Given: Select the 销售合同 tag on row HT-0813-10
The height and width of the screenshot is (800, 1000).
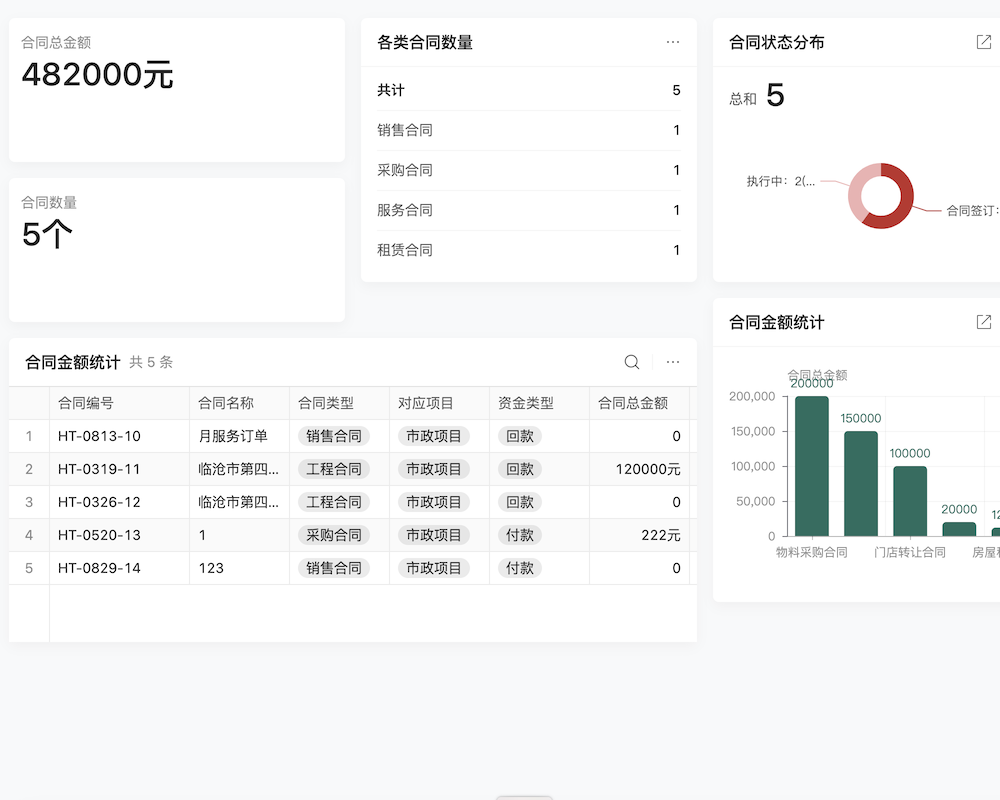Looking at the screenshot, I should [334, 435].
